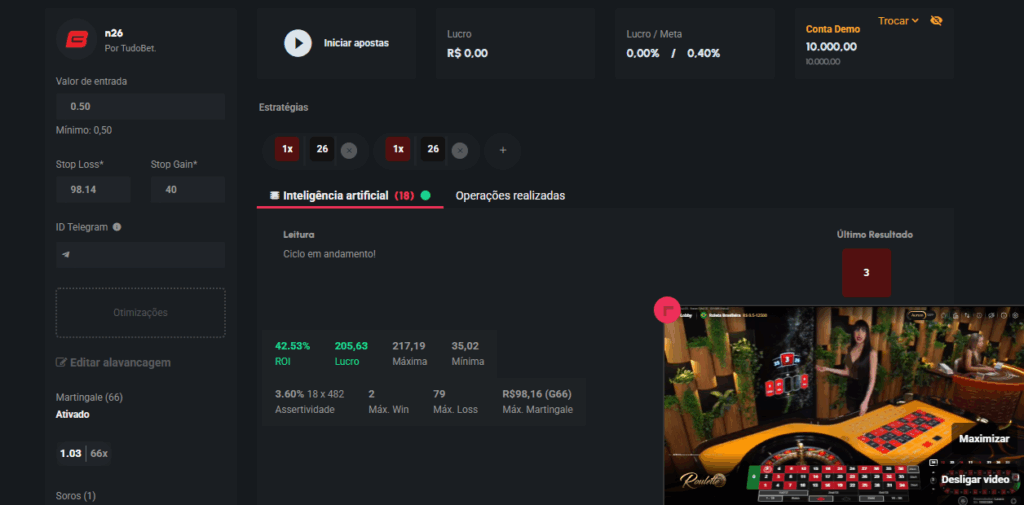Select the Inteligência artificial tab
Viewport: 1024px width, 505px height.
coord(335,196)
